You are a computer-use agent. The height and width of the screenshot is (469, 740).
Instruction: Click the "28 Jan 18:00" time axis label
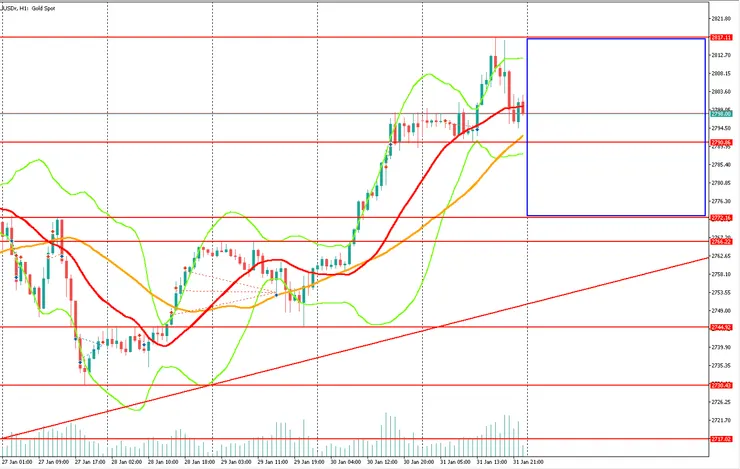coord(200,462)
